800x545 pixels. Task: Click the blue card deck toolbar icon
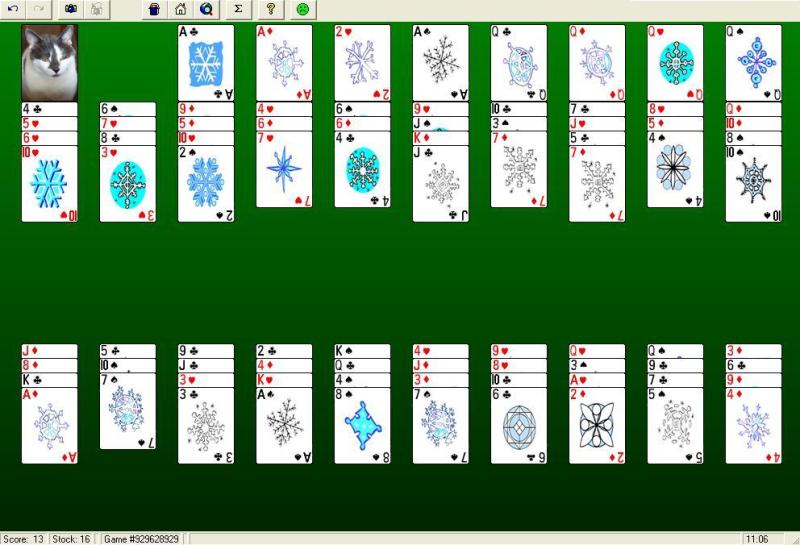click(x=153, y=9)
